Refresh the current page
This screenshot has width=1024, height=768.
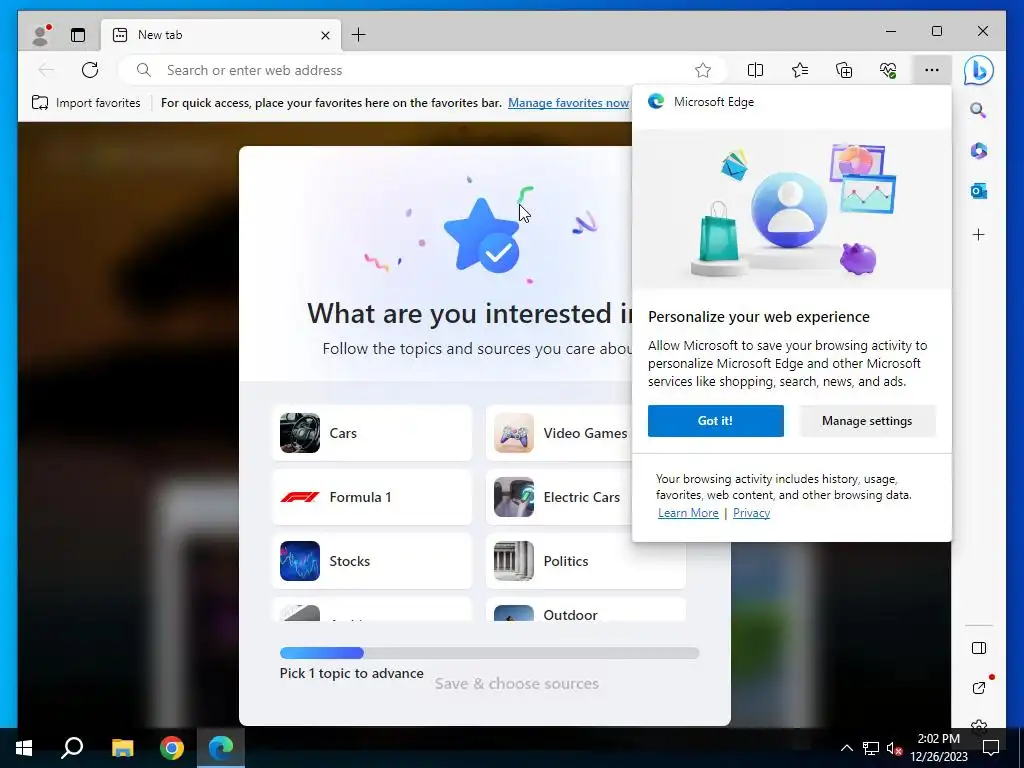(x=90, y=70)
